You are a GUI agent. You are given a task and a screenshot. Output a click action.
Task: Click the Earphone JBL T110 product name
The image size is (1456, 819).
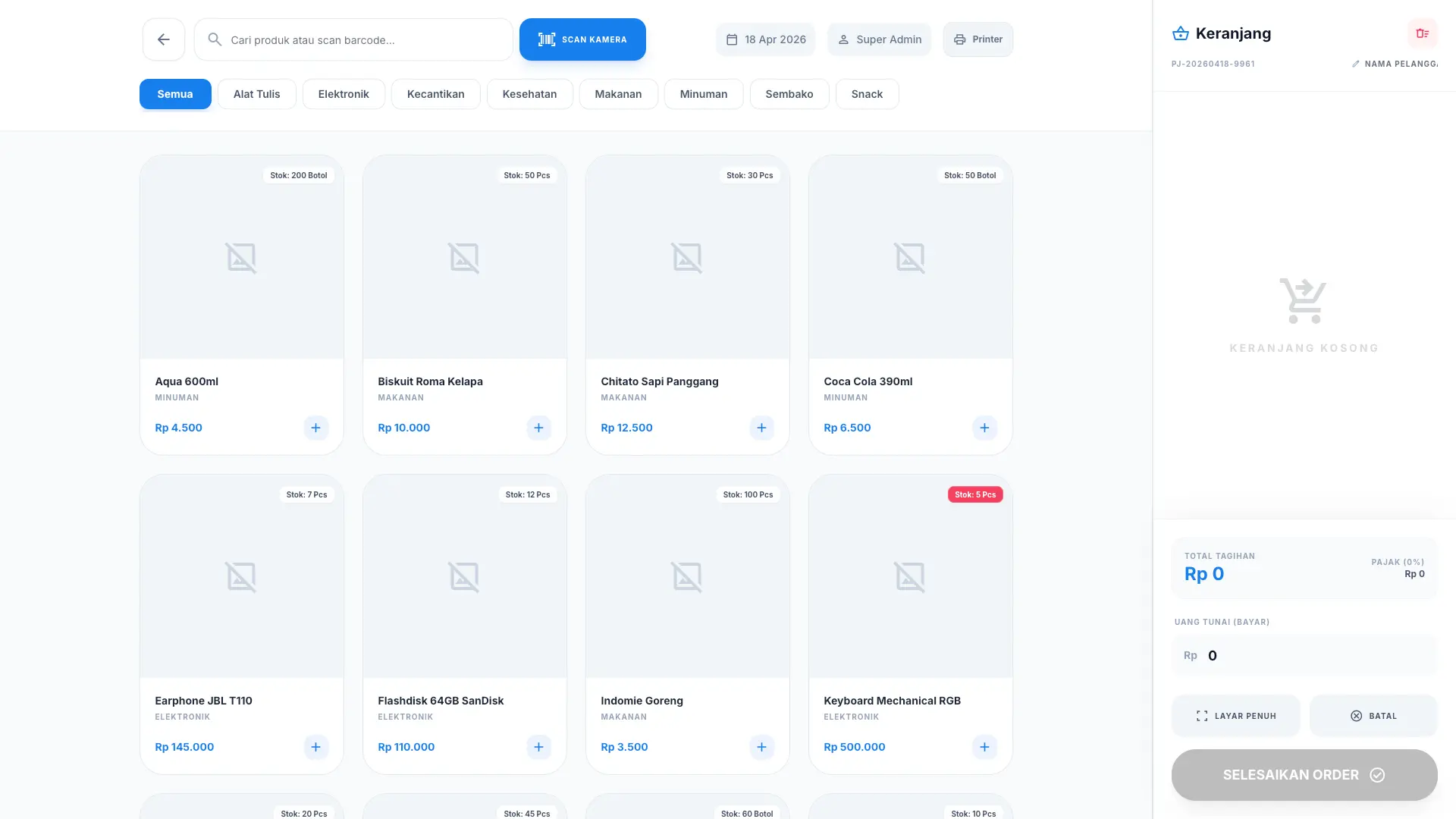pos(204,701)
